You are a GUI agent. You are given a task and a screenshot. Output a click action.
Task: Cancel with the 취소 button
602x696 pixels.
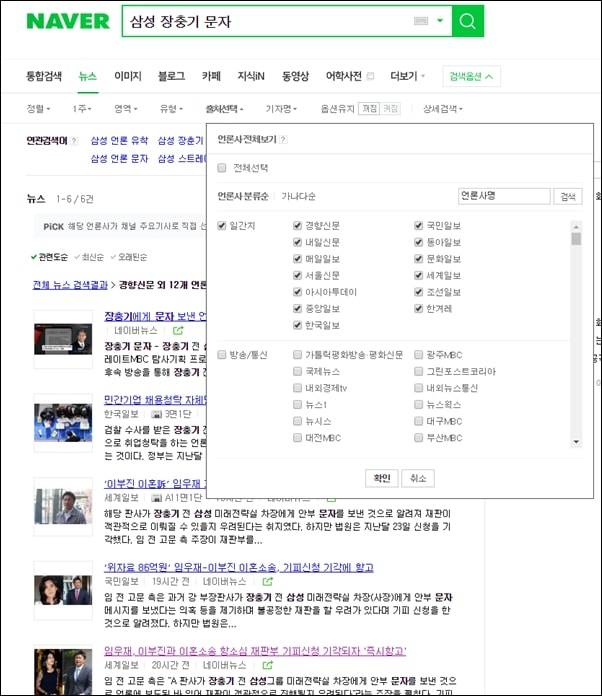click(x=418, y=478)
